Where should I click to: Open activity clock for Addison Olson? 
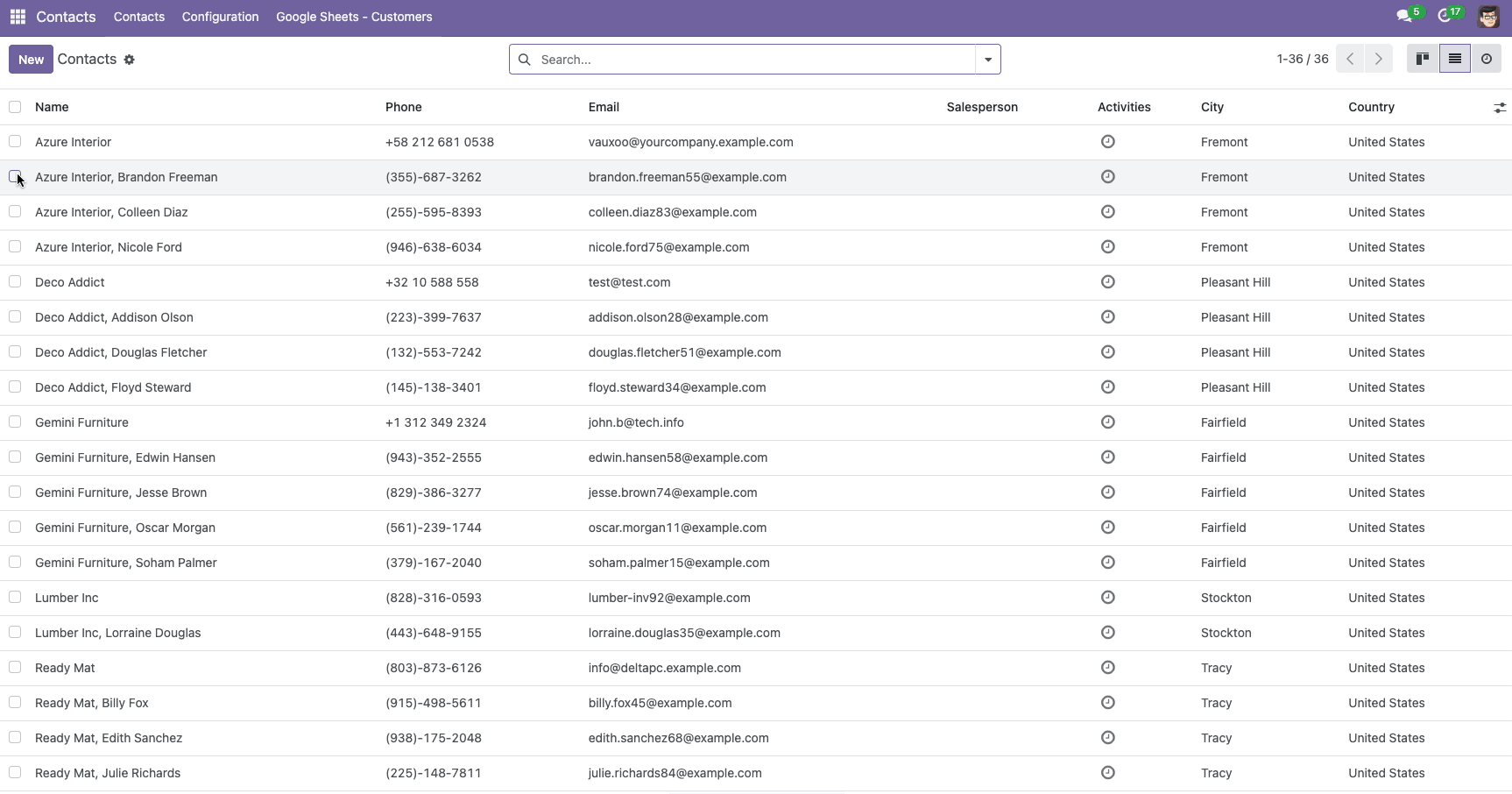(x=1108, y=317)
